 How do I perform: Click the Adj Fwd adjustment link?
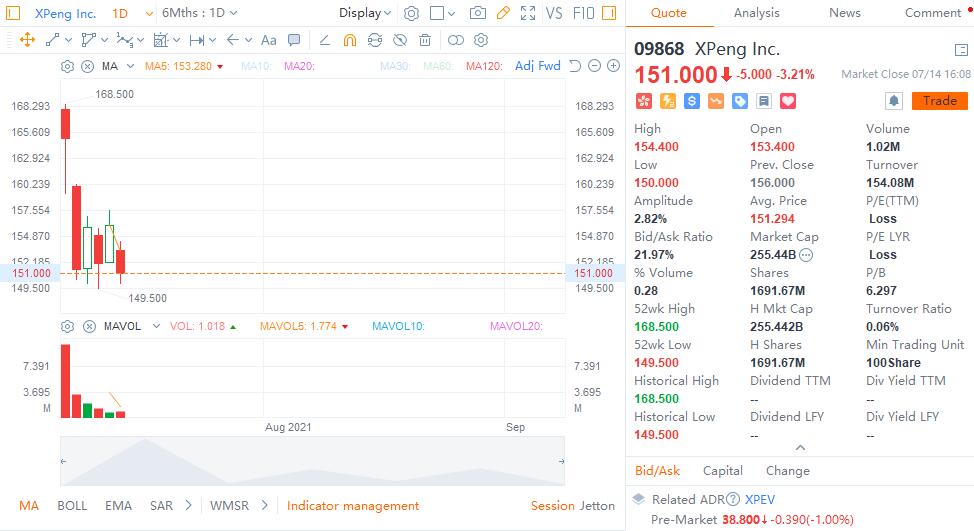(x=537, y=66)
